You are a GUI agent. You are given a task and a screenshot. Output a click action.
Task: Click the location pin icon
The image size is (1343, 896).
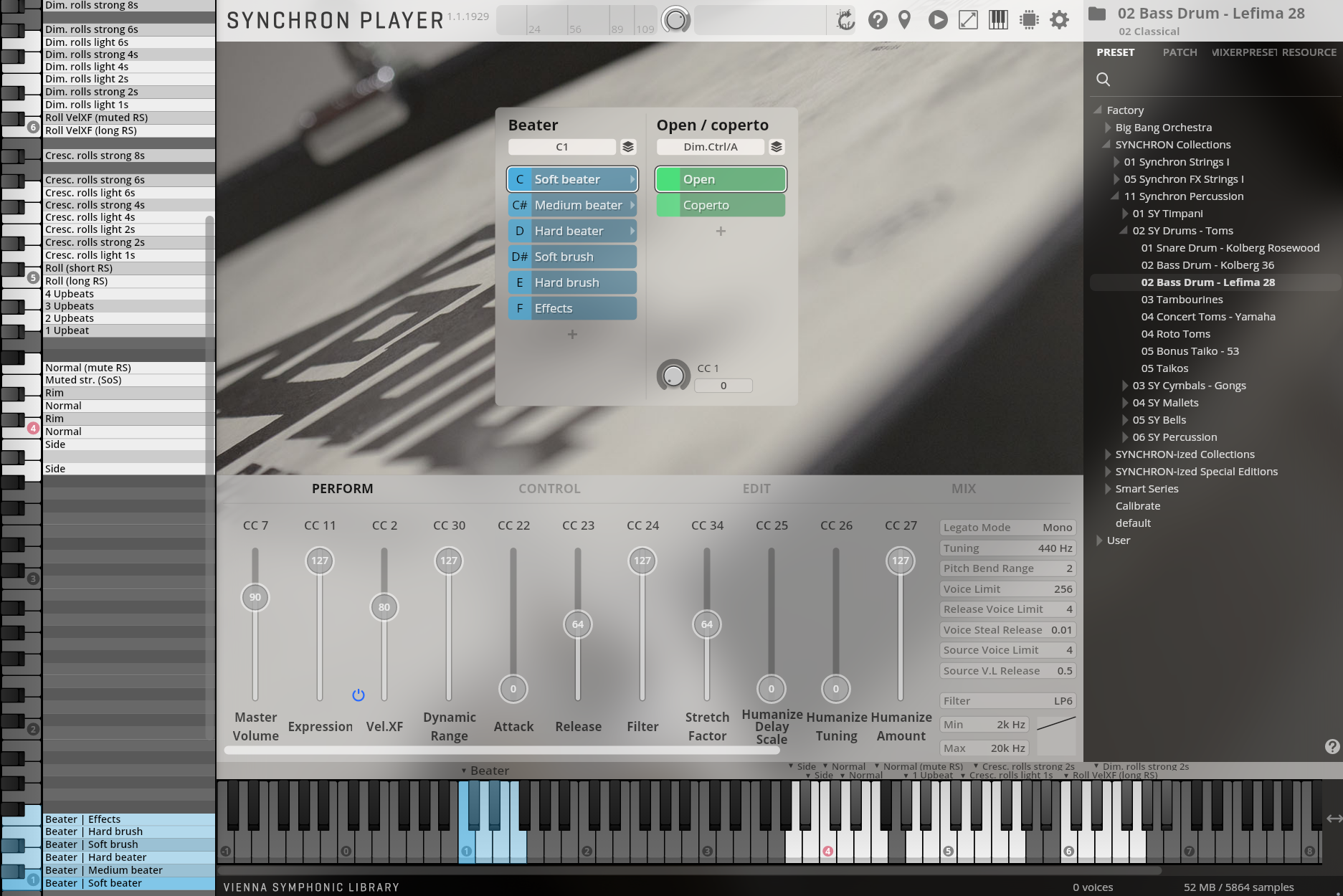click(x=903, y=20)
